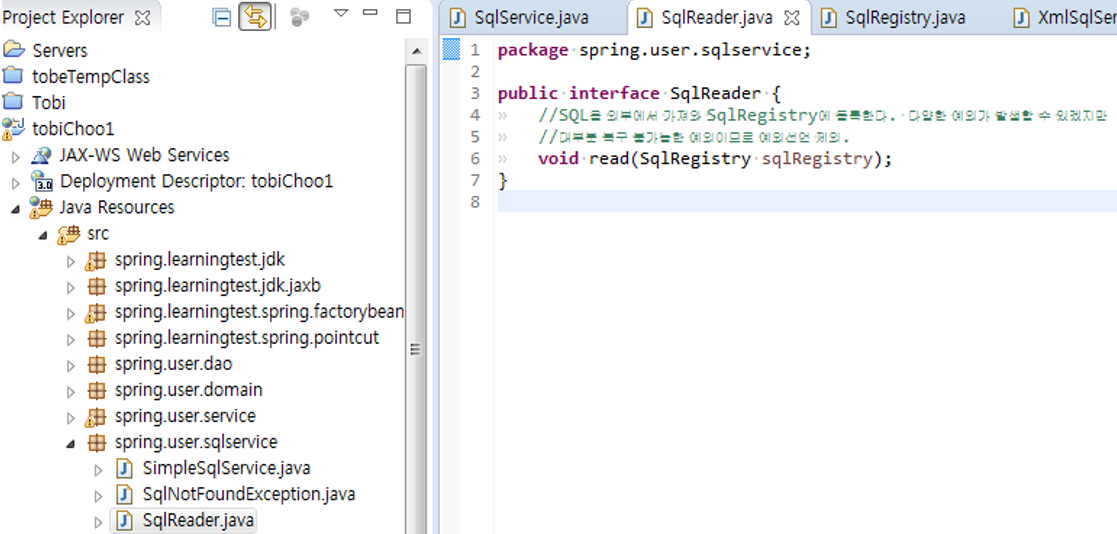Click Deployment Descriptor icon
The image size is (1117, 534).
(41, 182)
